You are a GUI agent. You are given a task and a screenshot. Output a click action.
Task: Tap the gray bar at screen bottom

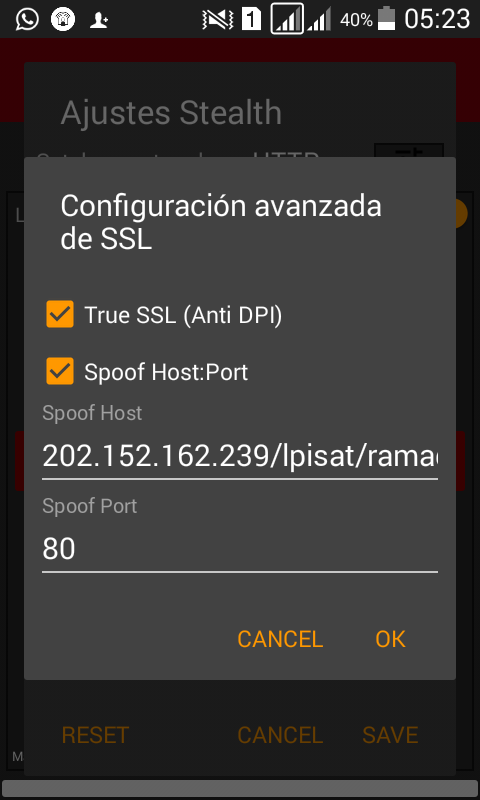[x=240, y=789]
